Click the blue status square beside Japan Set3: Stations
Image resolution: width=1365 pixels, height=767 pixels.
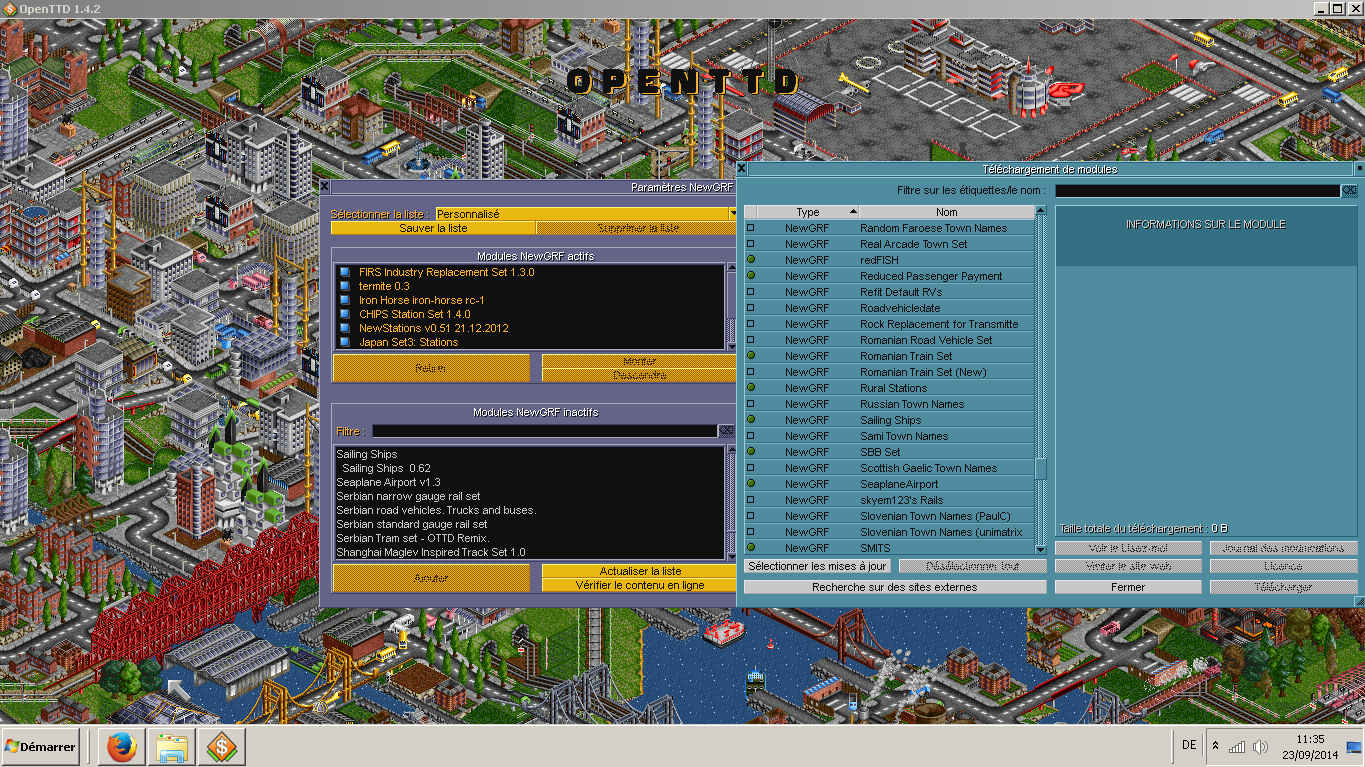(x=345, y=342)
